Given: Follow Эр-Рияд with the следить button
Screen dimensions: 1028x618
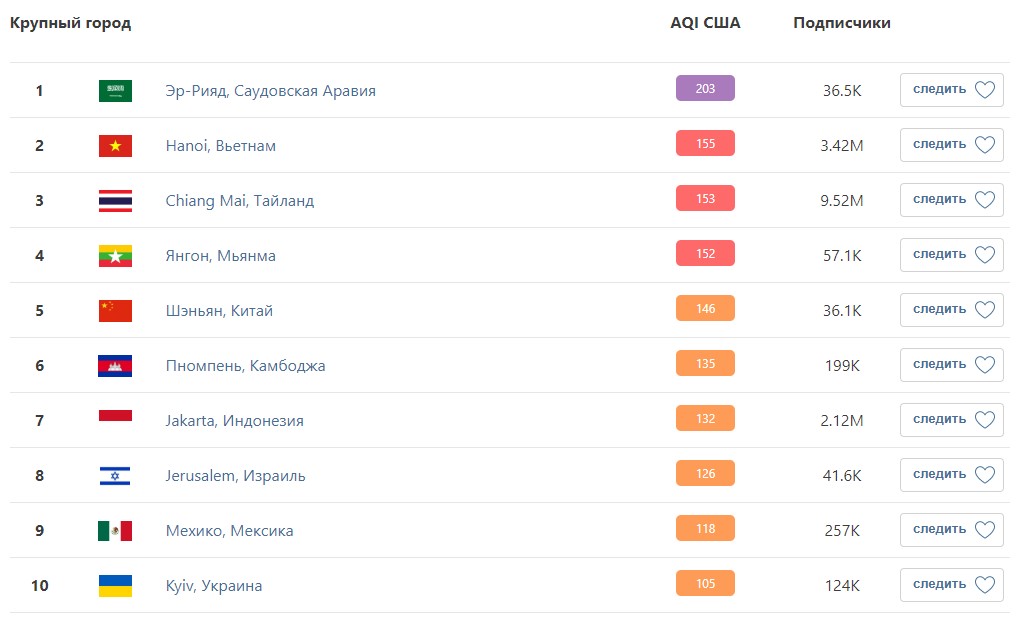Looking at the screenshot, I should (951, 90).
